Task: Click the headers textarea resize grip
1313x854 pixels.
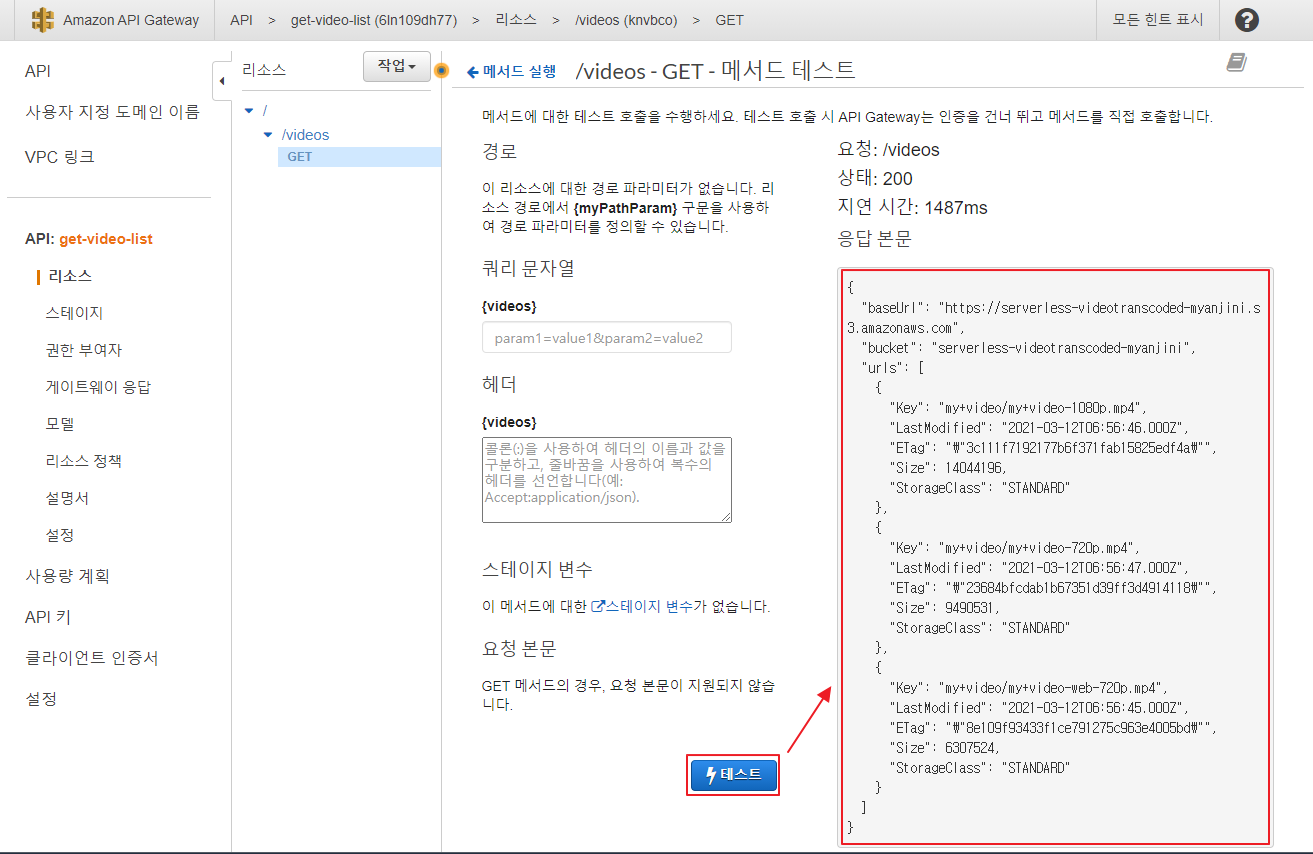Action: 726,516
